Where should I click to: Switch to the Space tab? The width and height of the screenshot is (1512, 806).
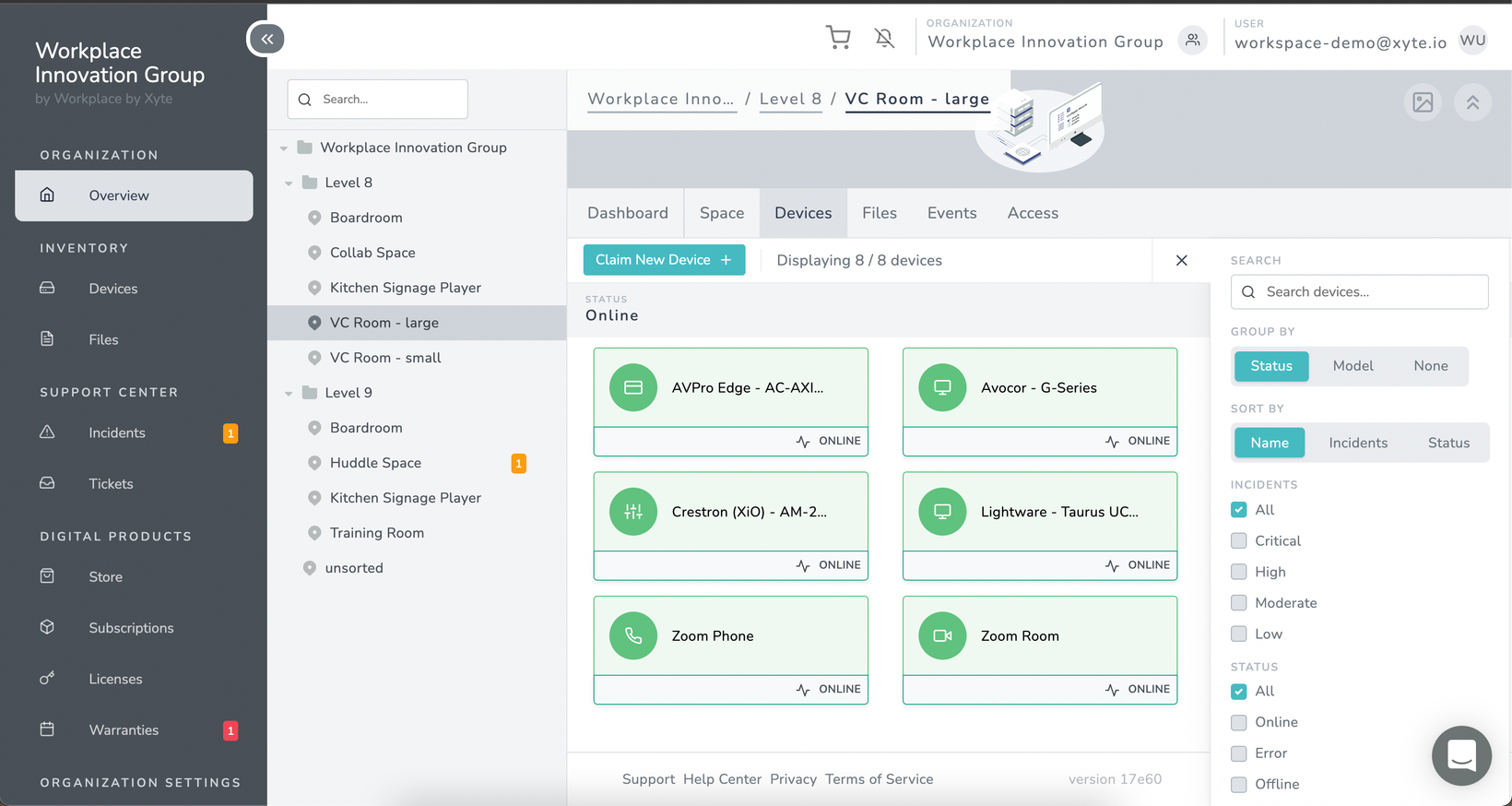tap(722, 213)
